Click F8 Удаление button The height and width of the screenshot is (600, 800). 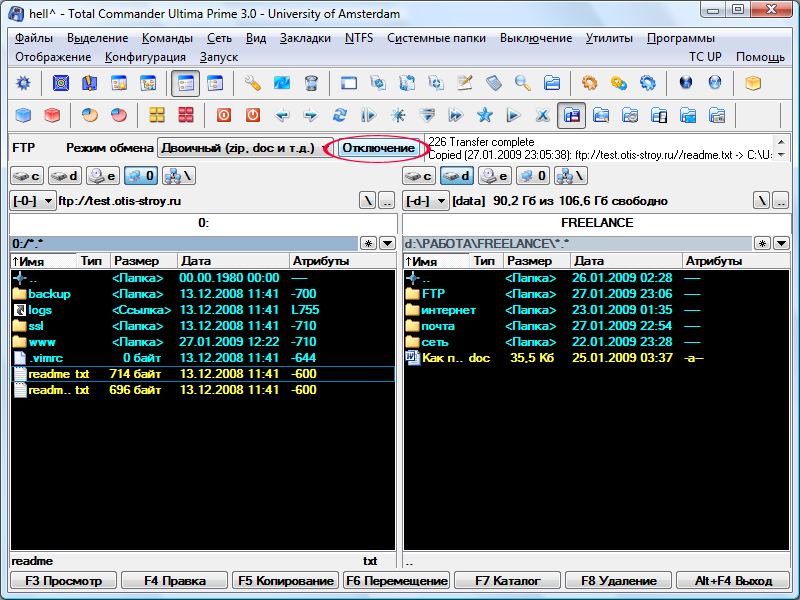point(619,581)
